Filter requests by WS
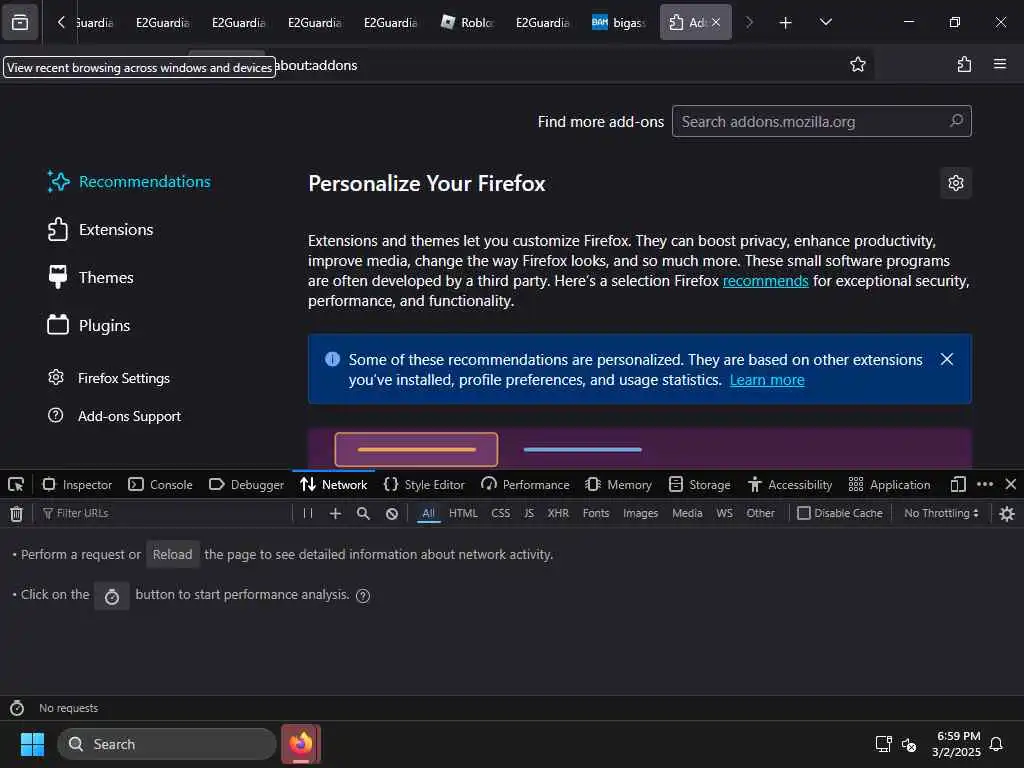 pyautogui.click(x=724, y=513)
